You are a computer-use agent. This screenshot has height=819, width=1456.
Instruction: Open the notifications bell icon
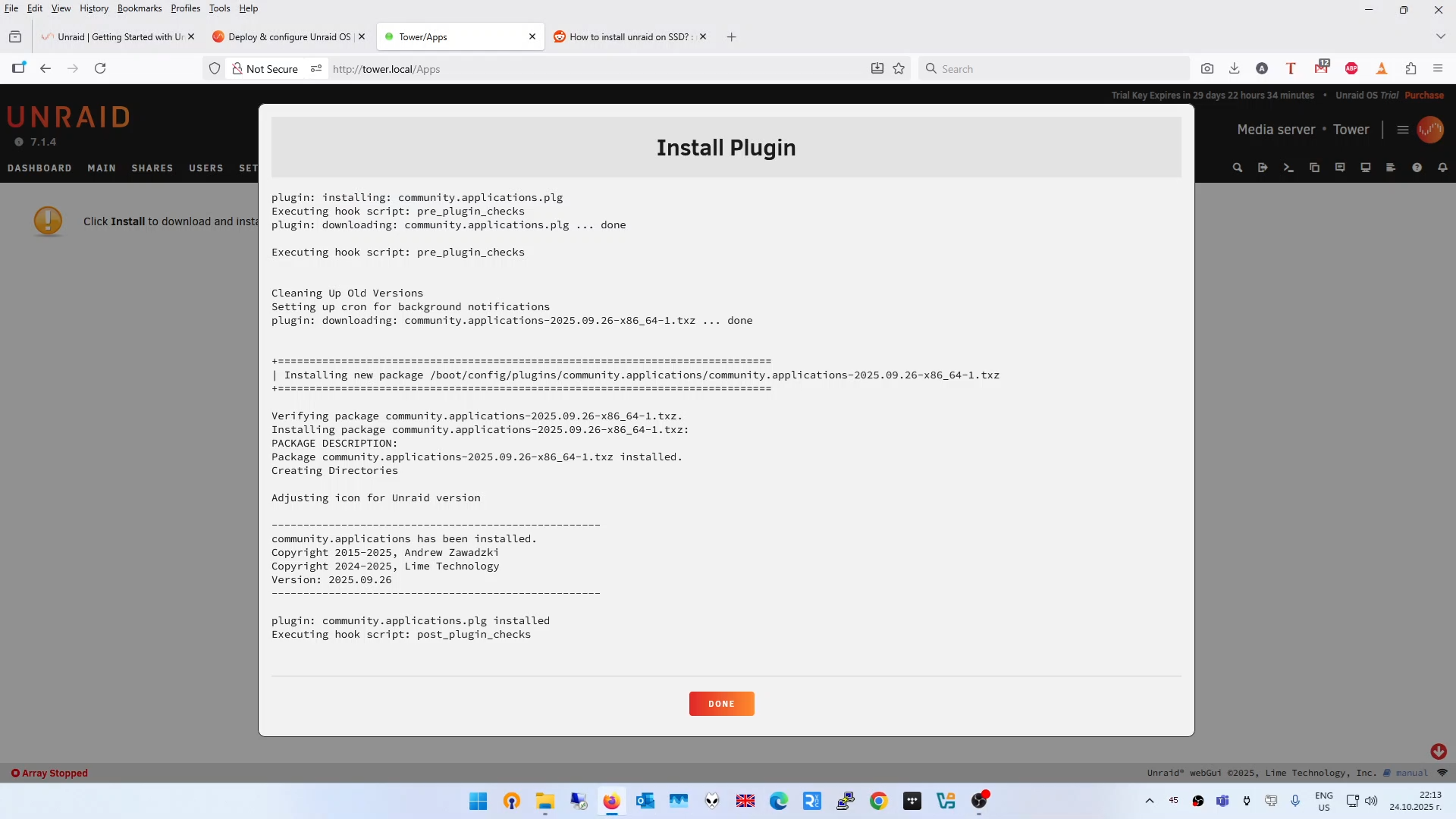tap(1442, 168)
